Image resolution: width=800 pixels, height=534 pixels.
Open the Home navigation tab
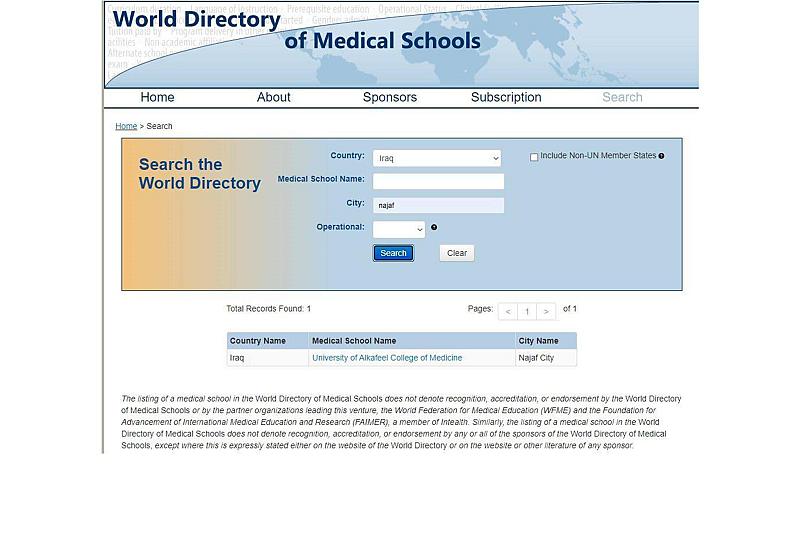click(x=157, y=97)
